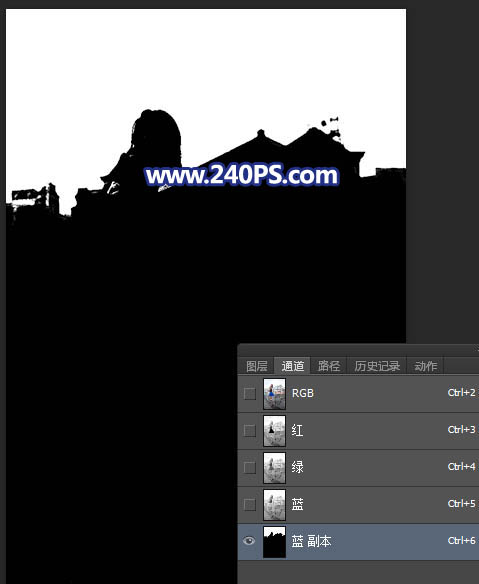Toggle visibility of the 绿 channel
The height and width of the screenshot is (584, 479).
250,467
